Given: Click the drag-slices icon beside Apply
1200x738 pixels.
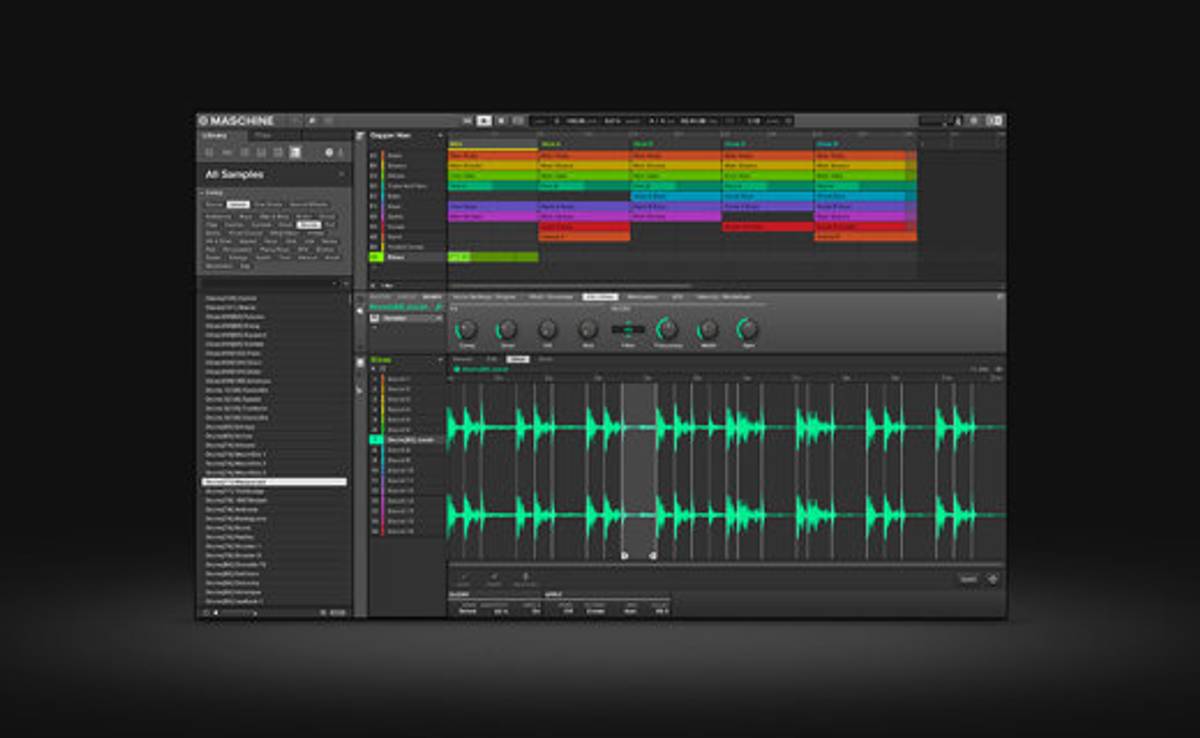Looking at the screenshot, I should [992, 579].
